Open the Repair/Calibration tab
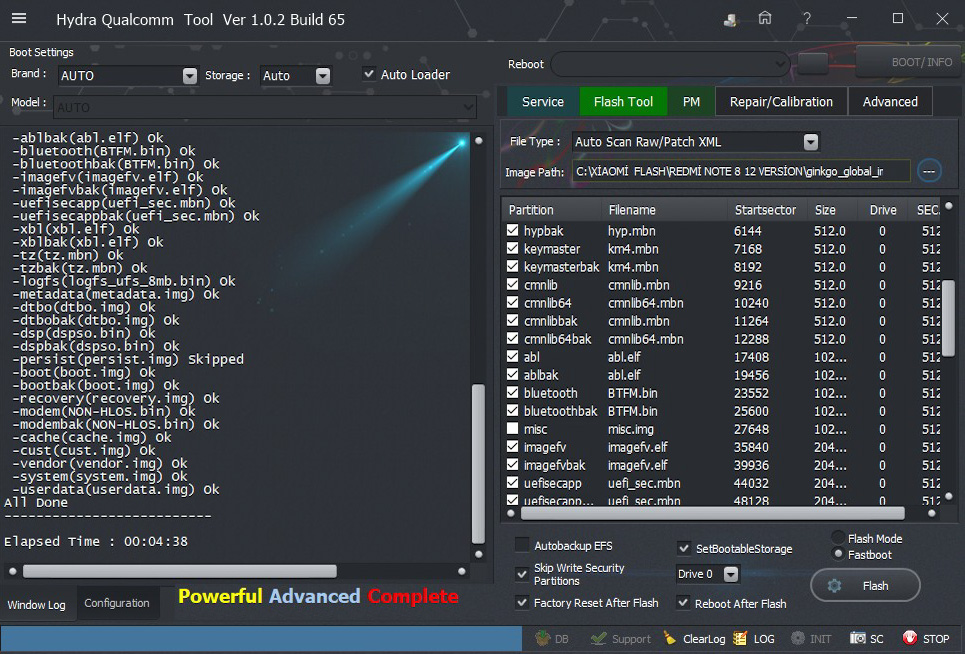This screenshot has width=965, height=654. [781, 102]
